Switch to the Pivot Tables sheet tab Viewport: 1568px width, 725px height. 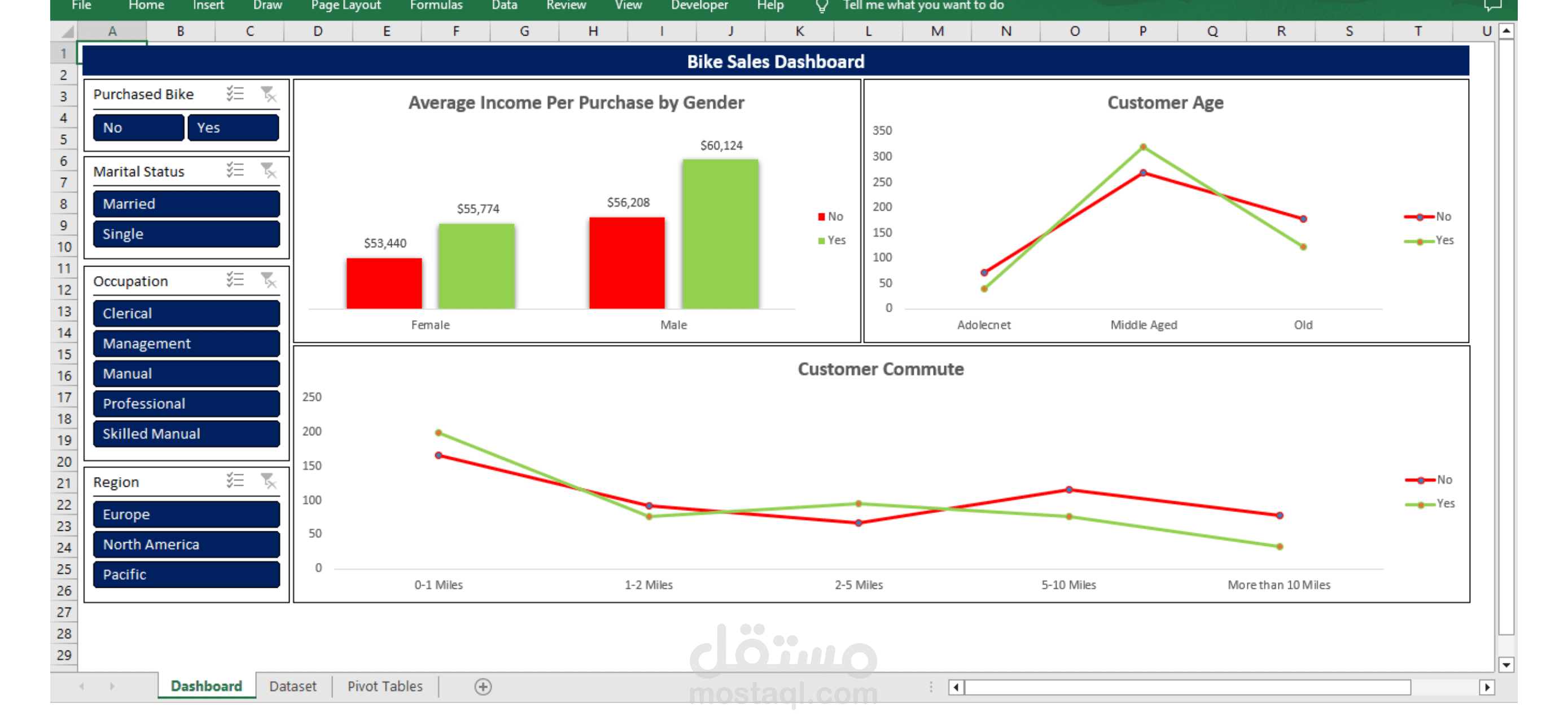385,687
